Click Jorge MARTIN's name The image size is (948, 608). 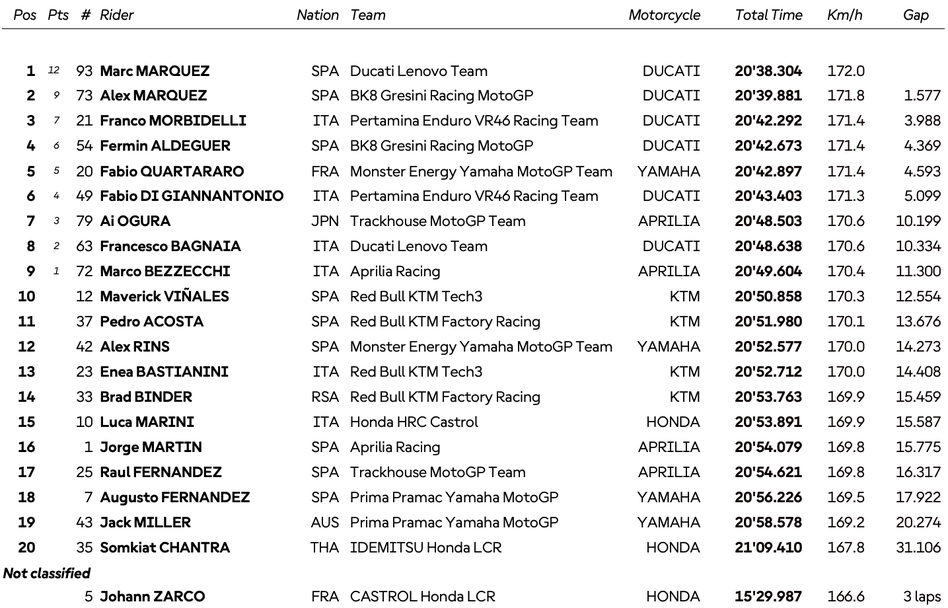click(150, 447)
